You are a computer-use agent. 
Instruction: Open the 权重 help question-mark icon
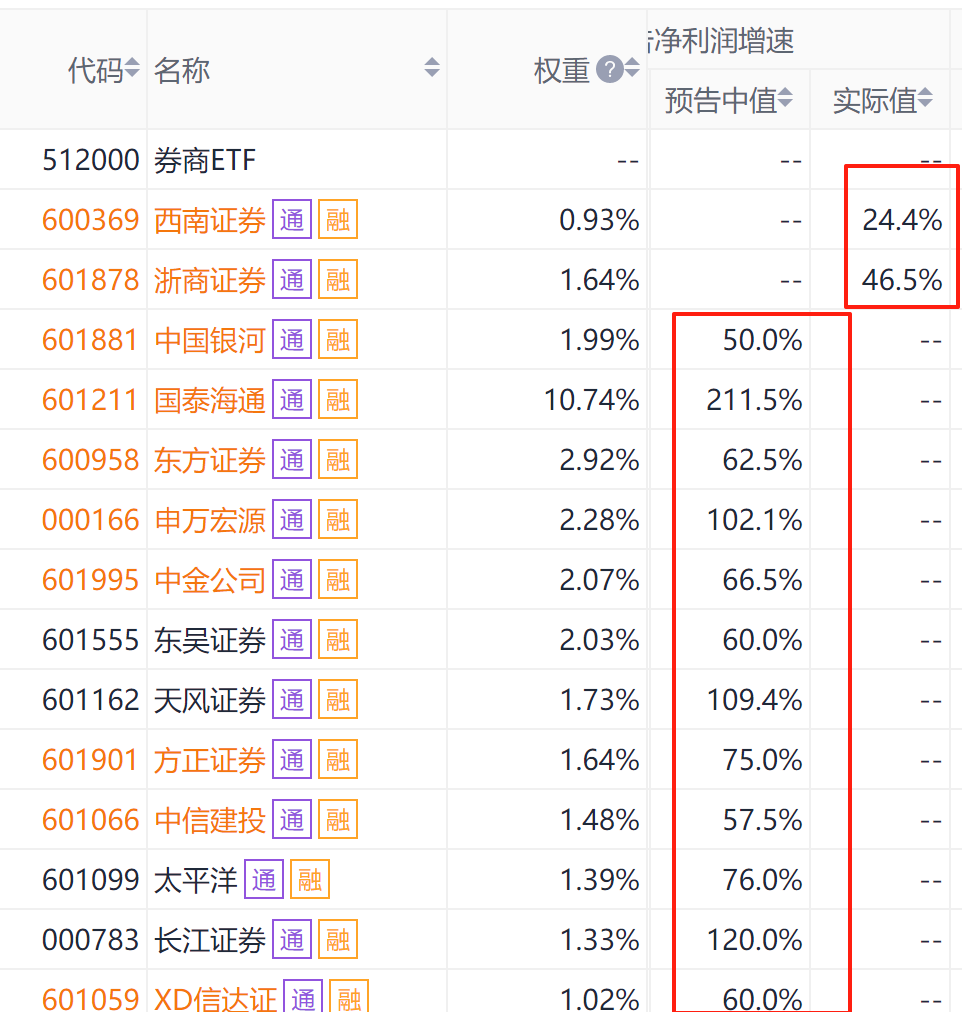609,69
